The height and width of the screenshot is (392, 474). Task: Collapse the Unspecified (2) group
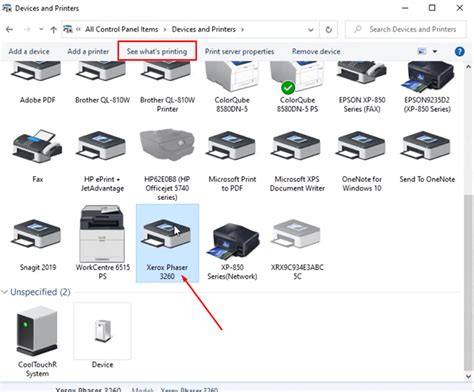tap(5, 292)
